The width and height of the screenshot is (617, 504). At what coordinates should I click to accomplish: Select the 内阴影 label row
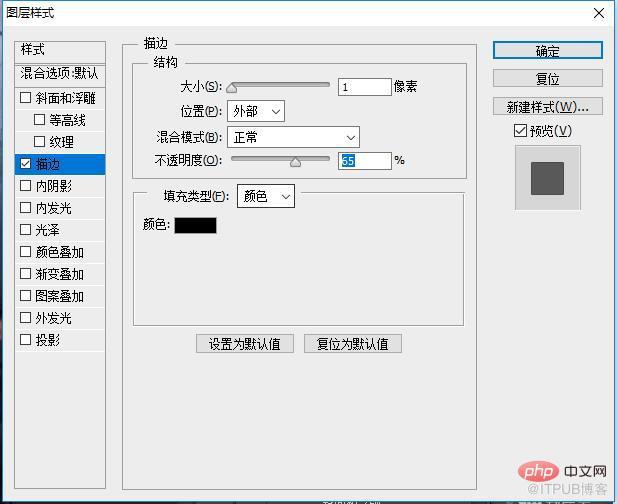pyautogui.click(x=54, y=186)
